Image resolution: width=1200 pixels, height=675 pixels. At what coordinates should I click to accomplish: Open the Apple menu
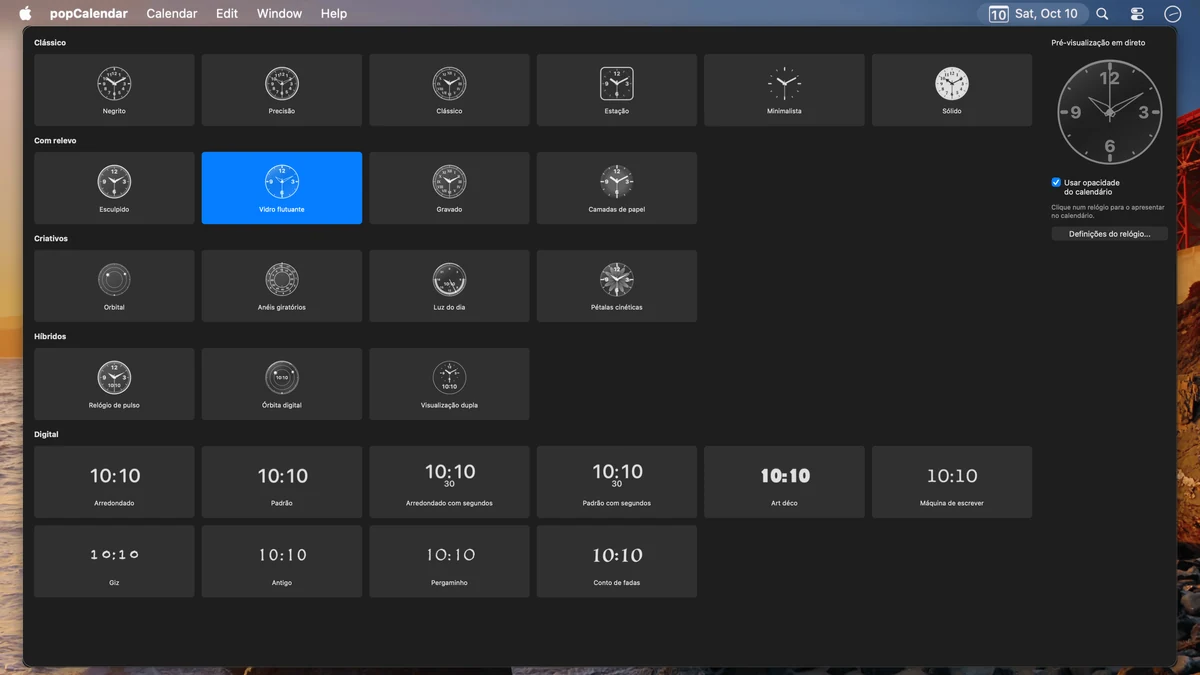(x=26, y=14)
